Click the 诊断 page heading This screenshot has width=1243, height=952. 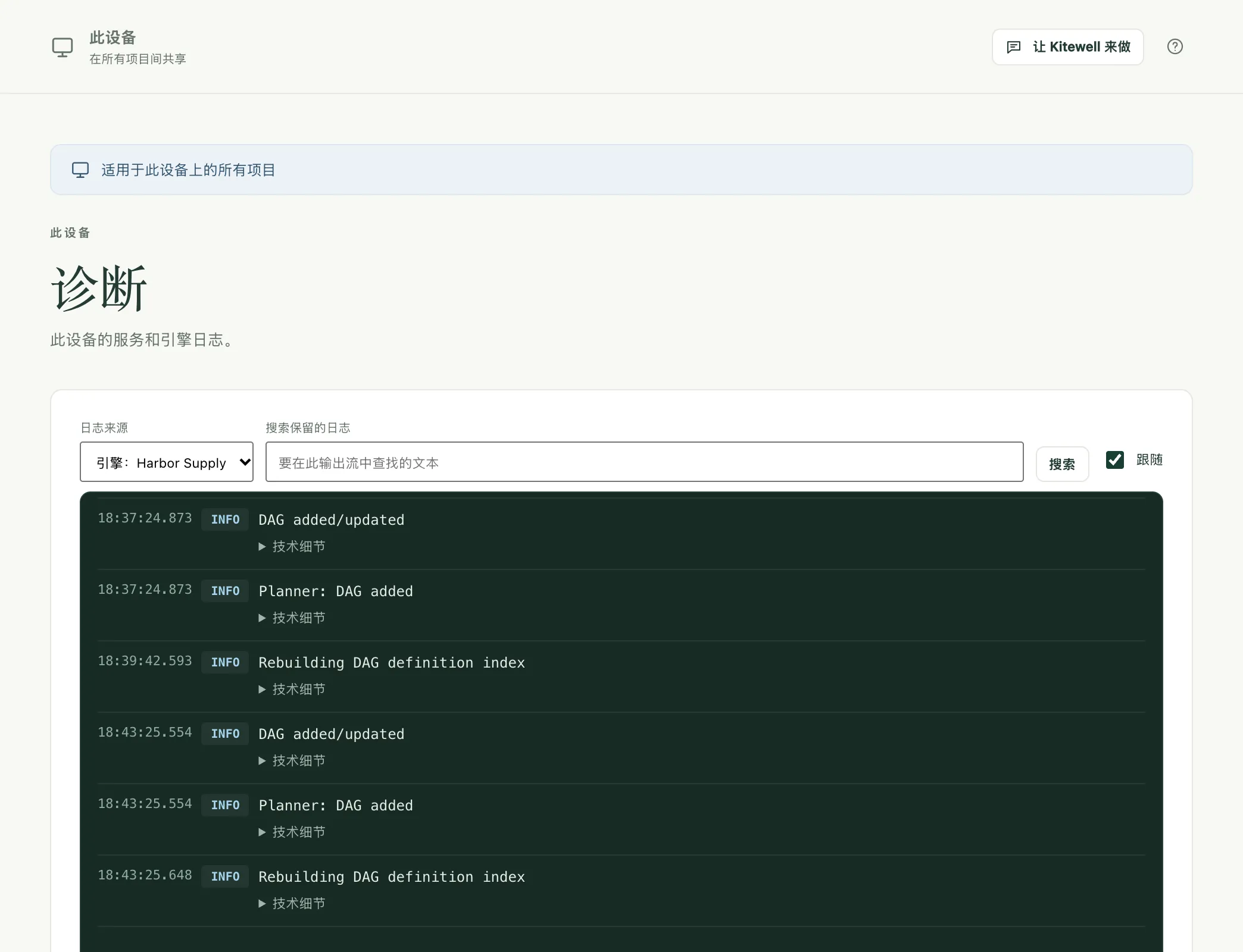99,289
